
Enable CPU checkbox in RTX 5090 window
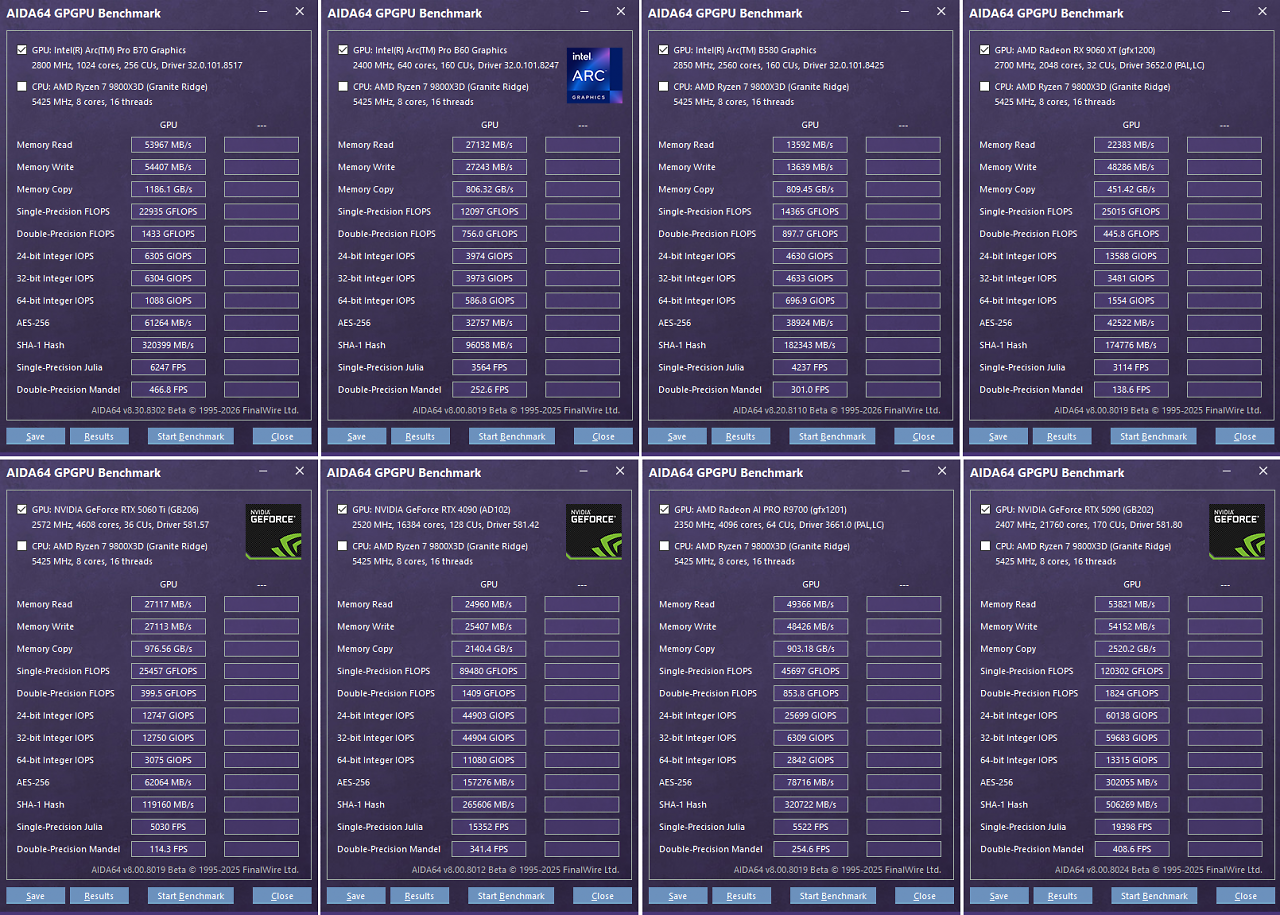pyautogui.click(x=986, y=546)
